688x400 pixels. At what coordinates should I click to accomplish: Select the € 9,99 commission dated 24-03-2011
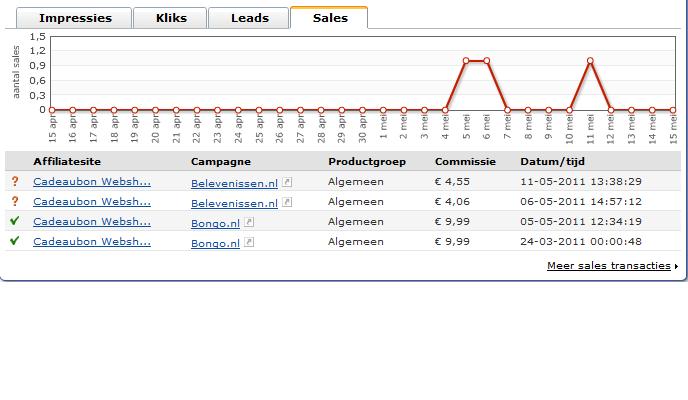452,242
